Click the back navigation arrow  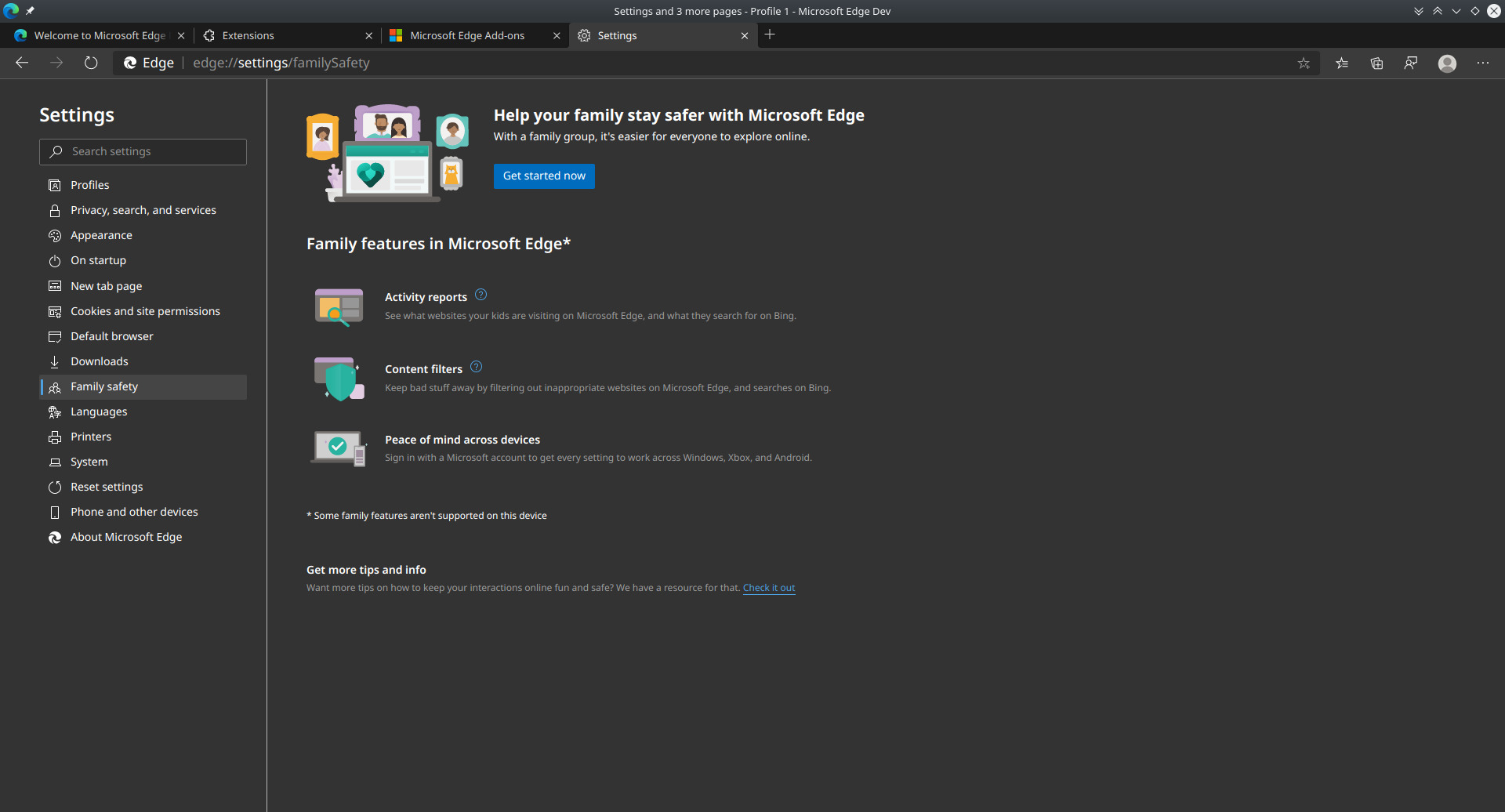coord(21,63)
